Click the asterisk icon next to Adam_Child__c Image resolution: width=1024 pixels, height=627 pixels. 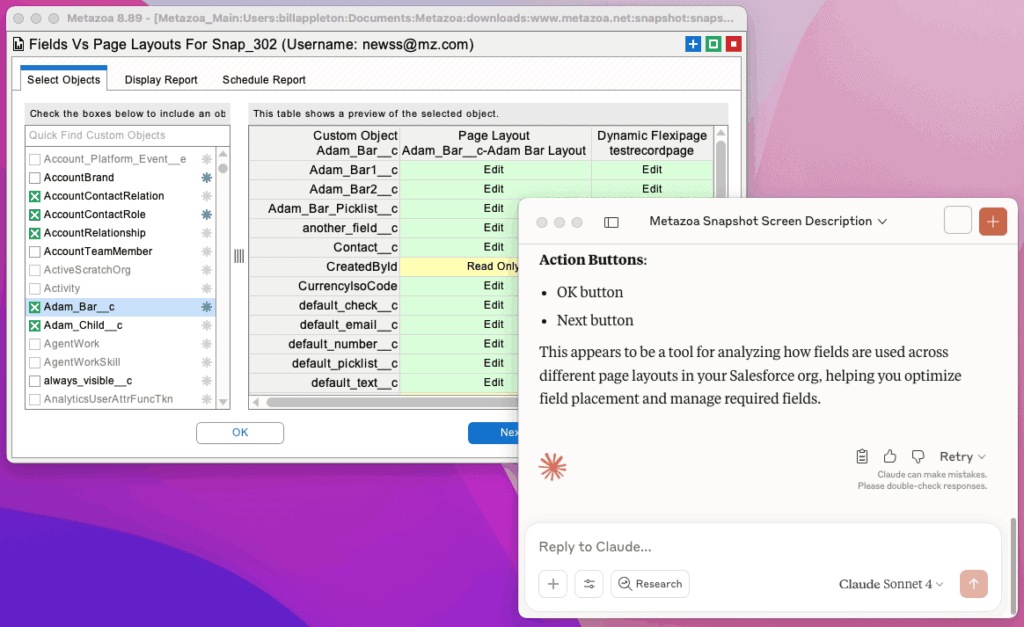(x=206, y=325)
